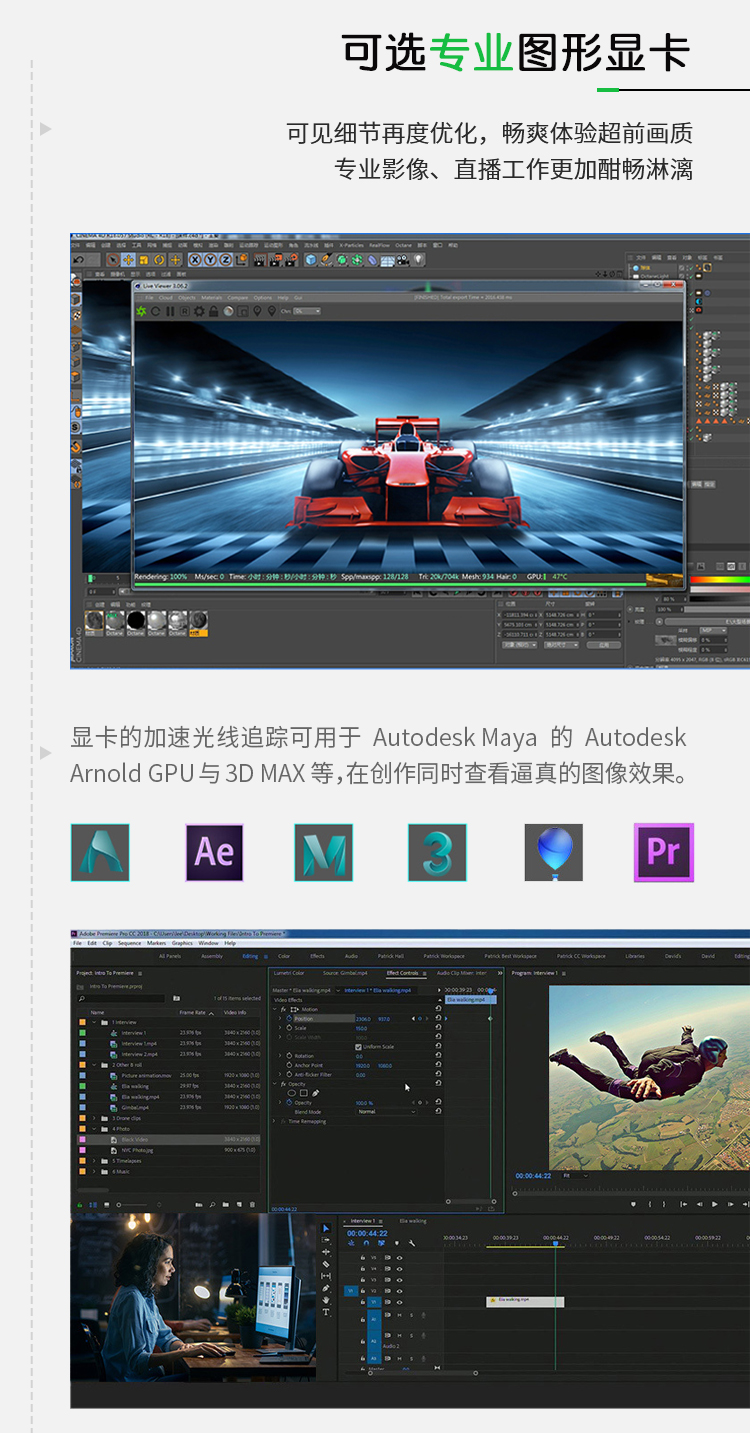Open the Sequence menu in Premiere
750x1433 pixels.
129,943
